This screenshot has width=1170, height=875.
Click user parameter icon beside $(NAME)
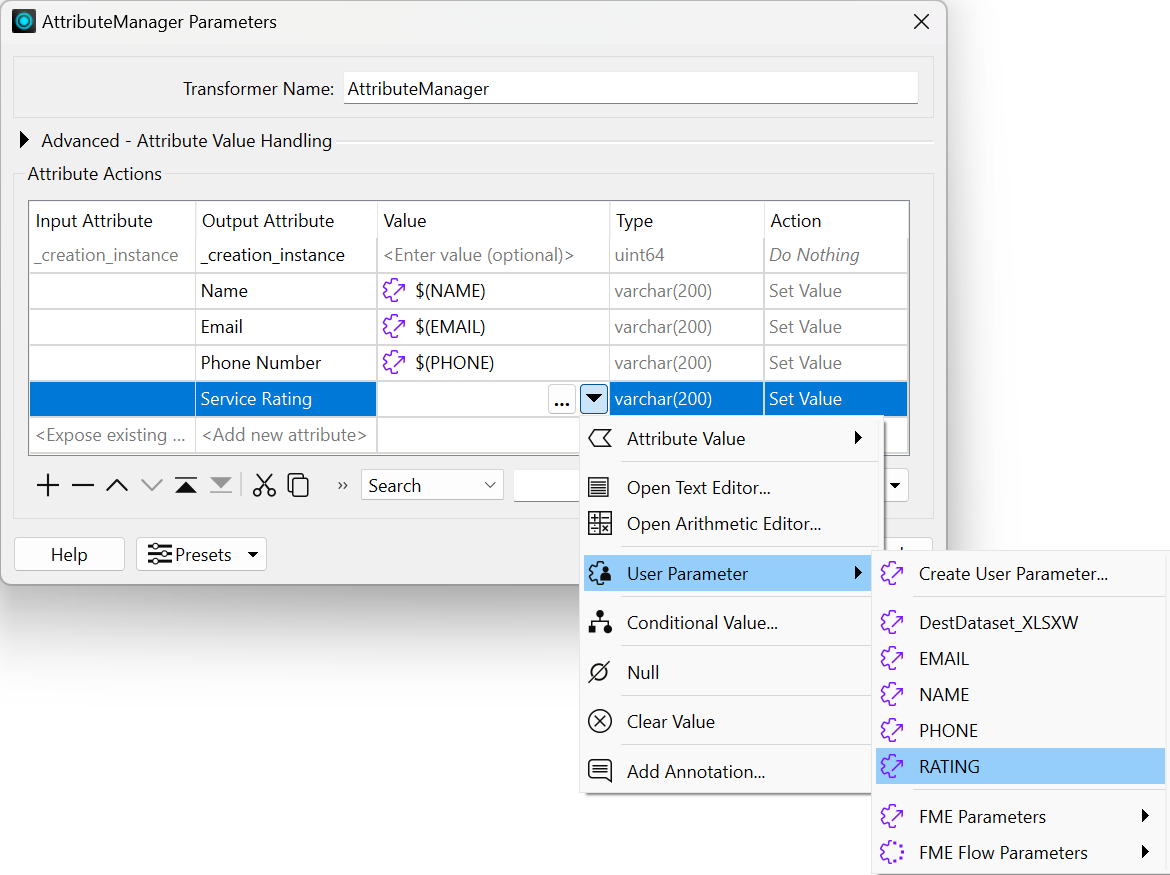pos(394,290)
